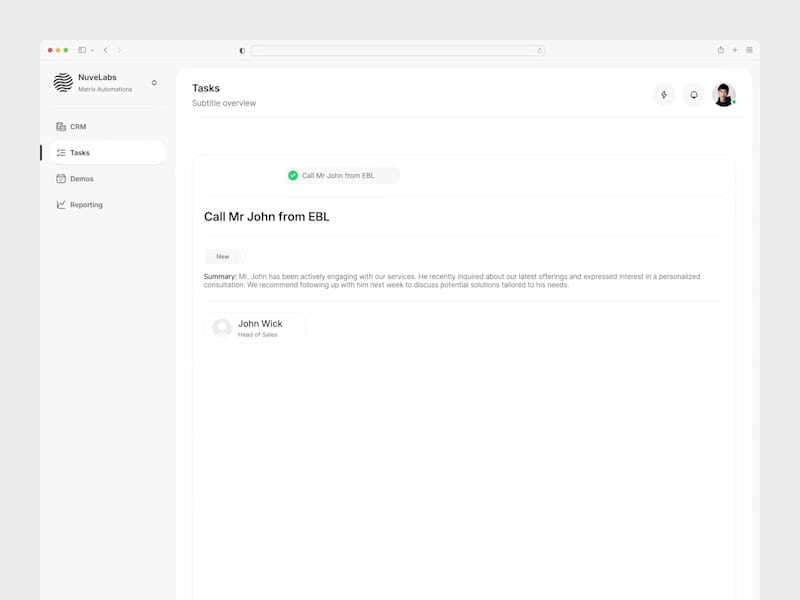This screenshot has width=800, height=600.
Task: Click the reader mode icon in address bar
Action: click(241, 49)
